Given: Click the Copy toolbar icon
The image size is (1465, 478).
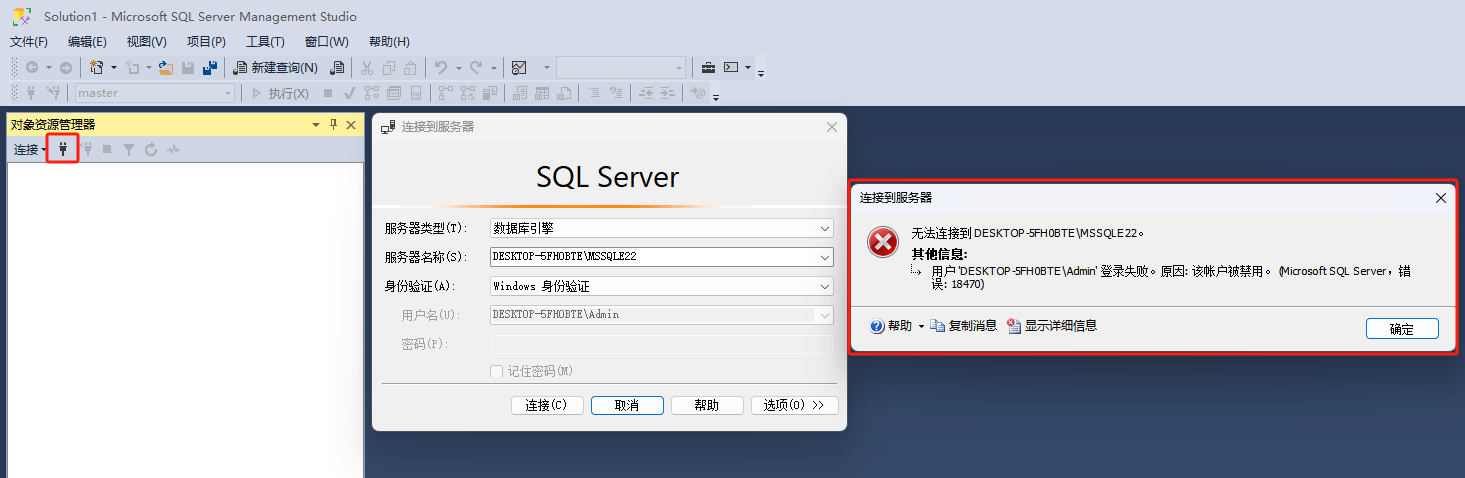Looking at the screenshot, I should [389, 67].
